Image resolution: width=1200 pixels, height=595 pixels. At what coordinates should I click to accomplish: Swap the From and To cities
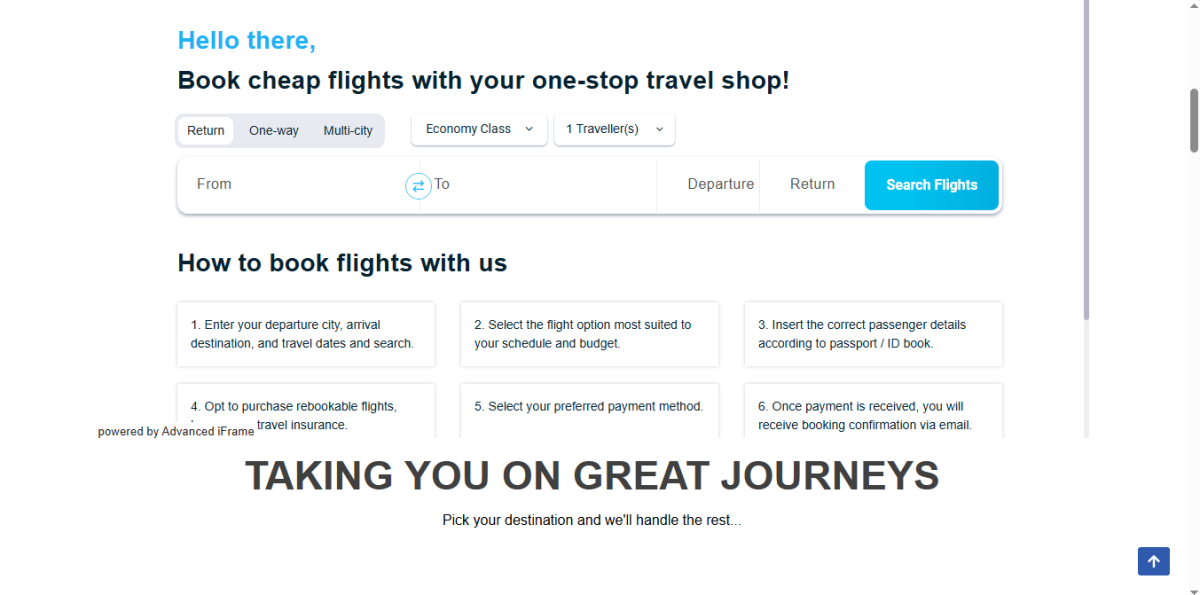pyautogui.click(x=418, y=186)
